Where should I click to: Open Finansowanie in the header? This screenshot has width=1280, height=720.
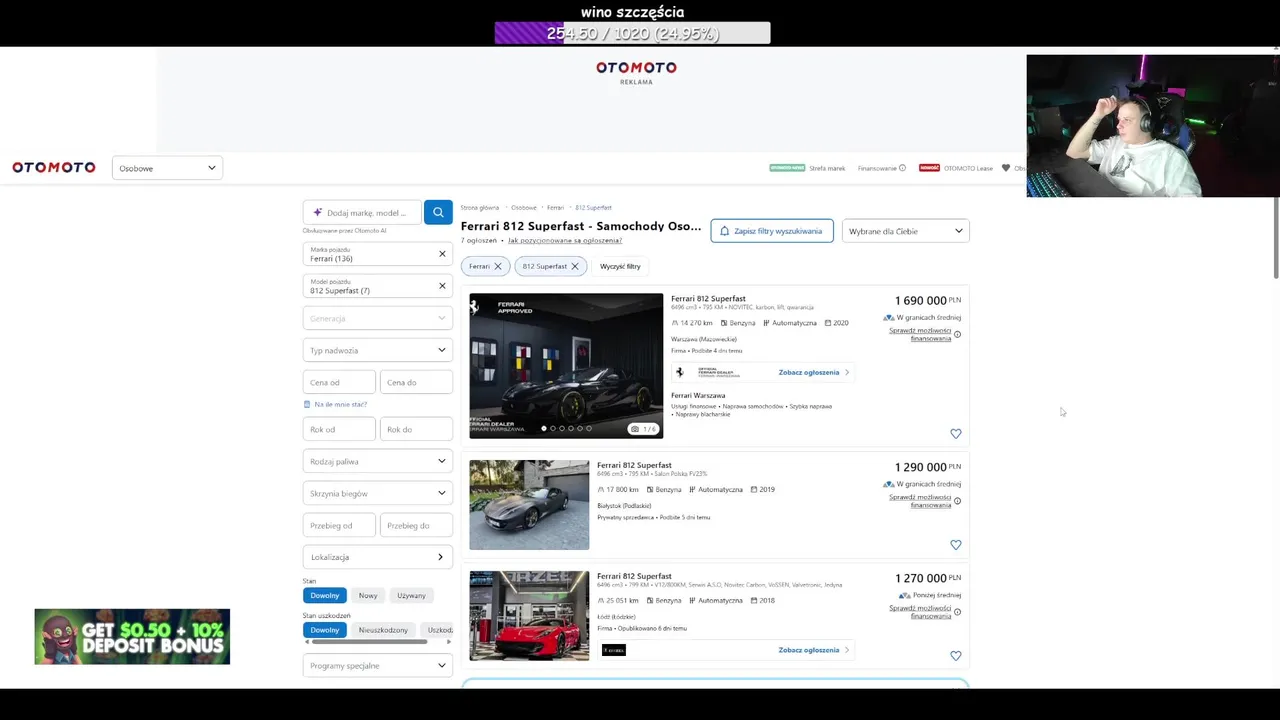[x=877, y=168]
